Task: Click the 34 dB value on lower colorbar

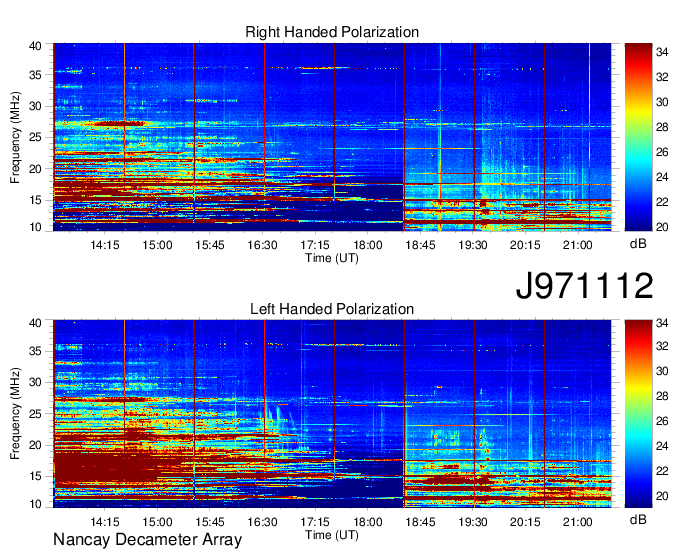Action: pos(662,323)
